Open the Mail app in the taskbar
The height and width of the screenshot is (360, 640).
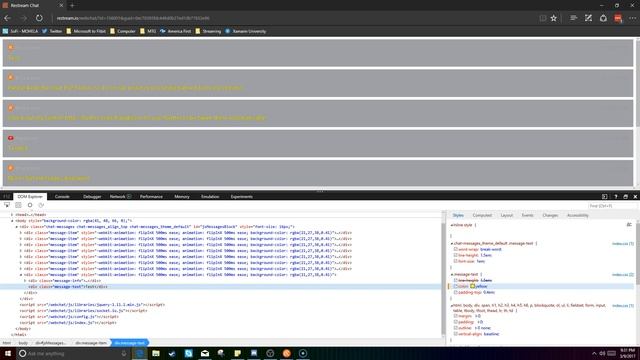(x=205, y=353)
